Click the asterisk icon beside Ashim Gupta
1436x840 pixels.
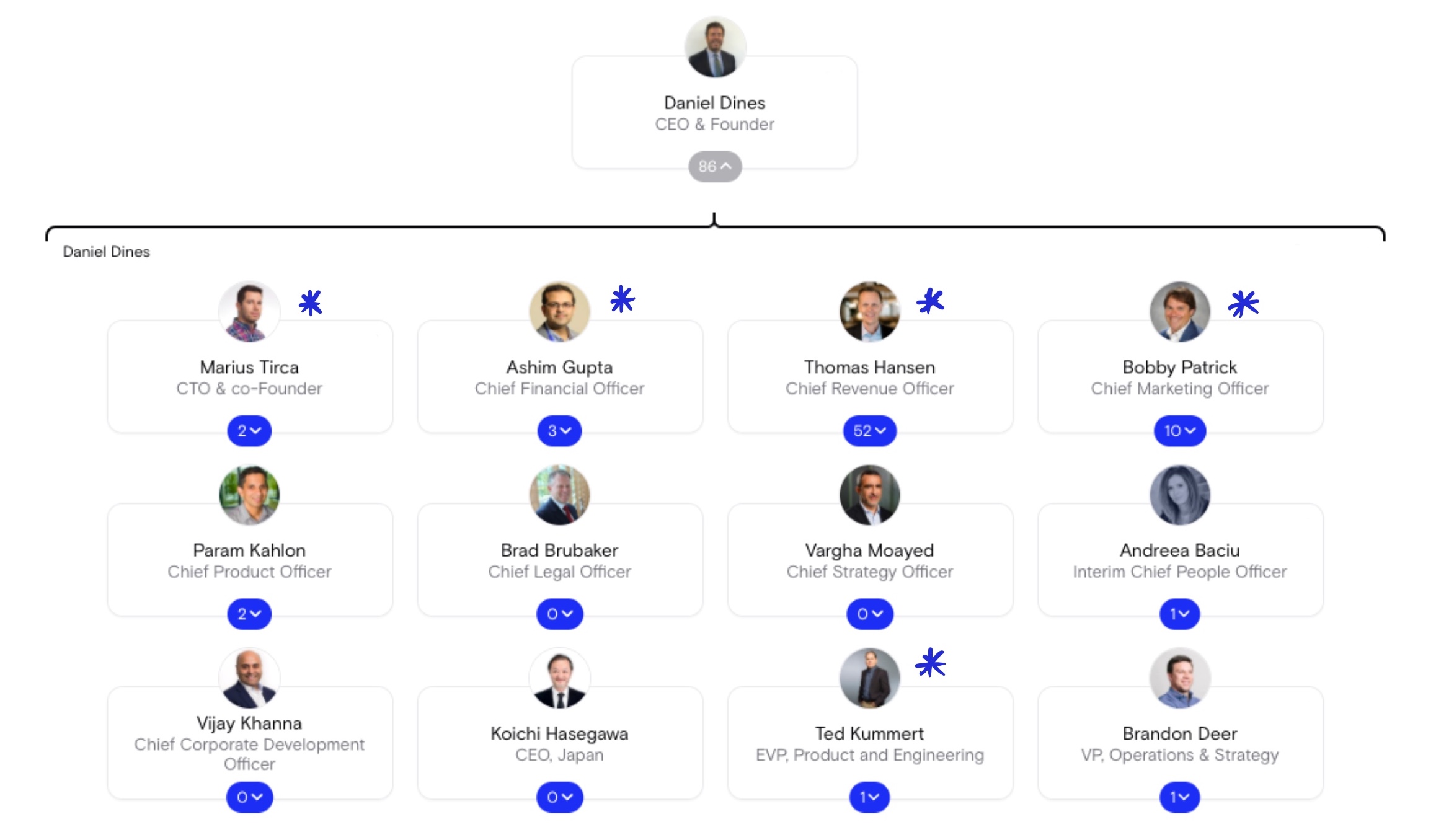(x=622, y=299)
